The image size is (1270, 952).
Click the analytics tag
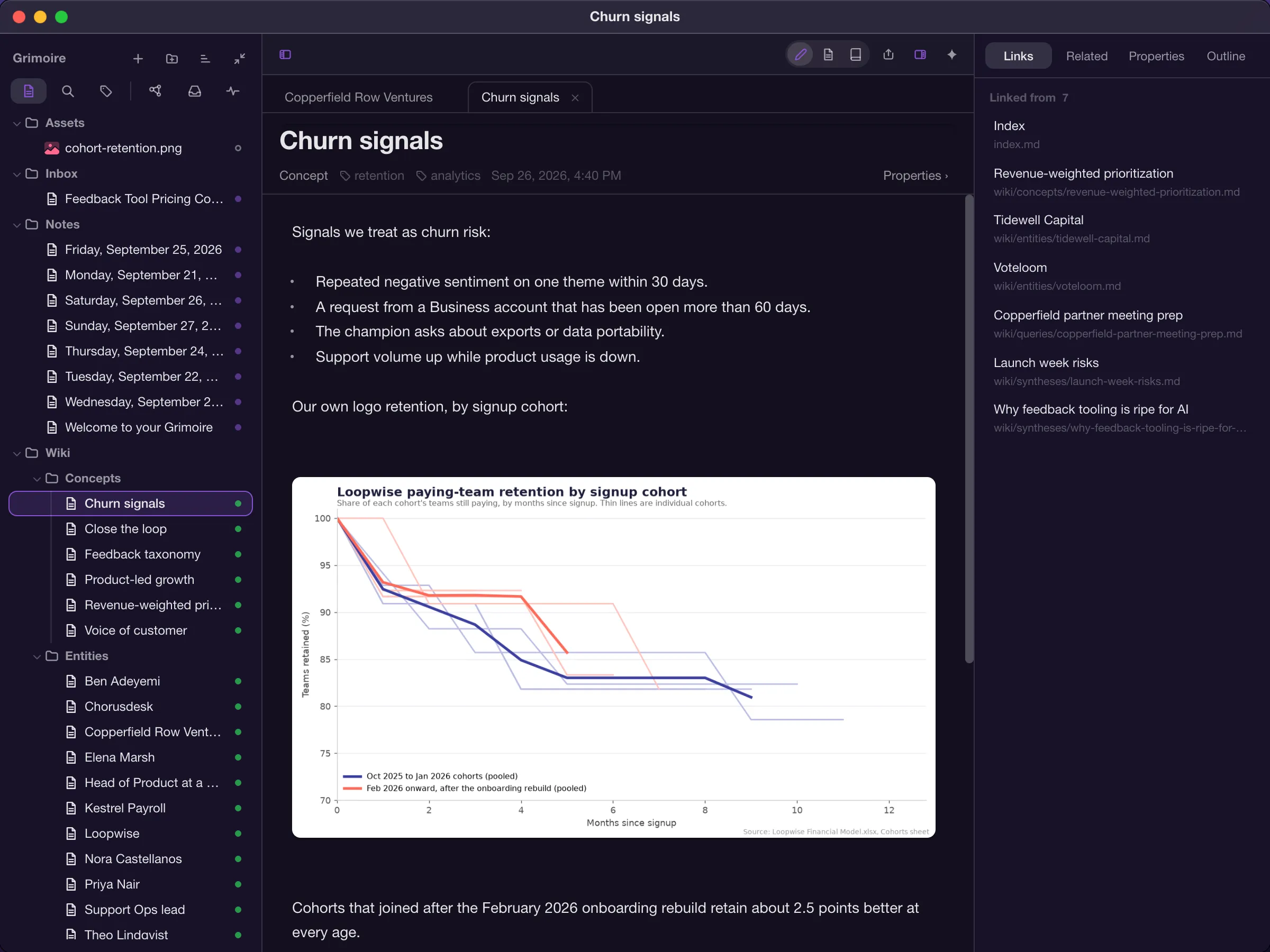coord(448,176)
